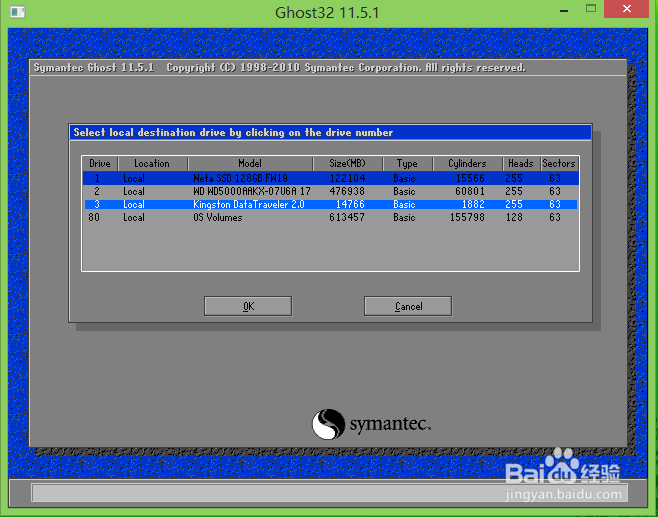Click the 122104 size value

[x=347, y=178]
